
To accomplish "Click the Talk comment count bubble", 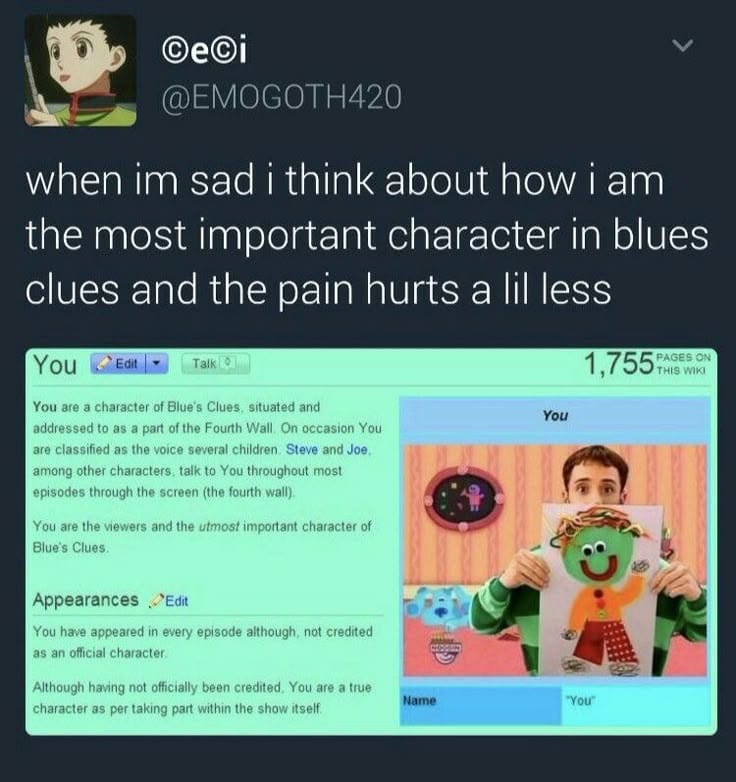I will coord(228,363).
